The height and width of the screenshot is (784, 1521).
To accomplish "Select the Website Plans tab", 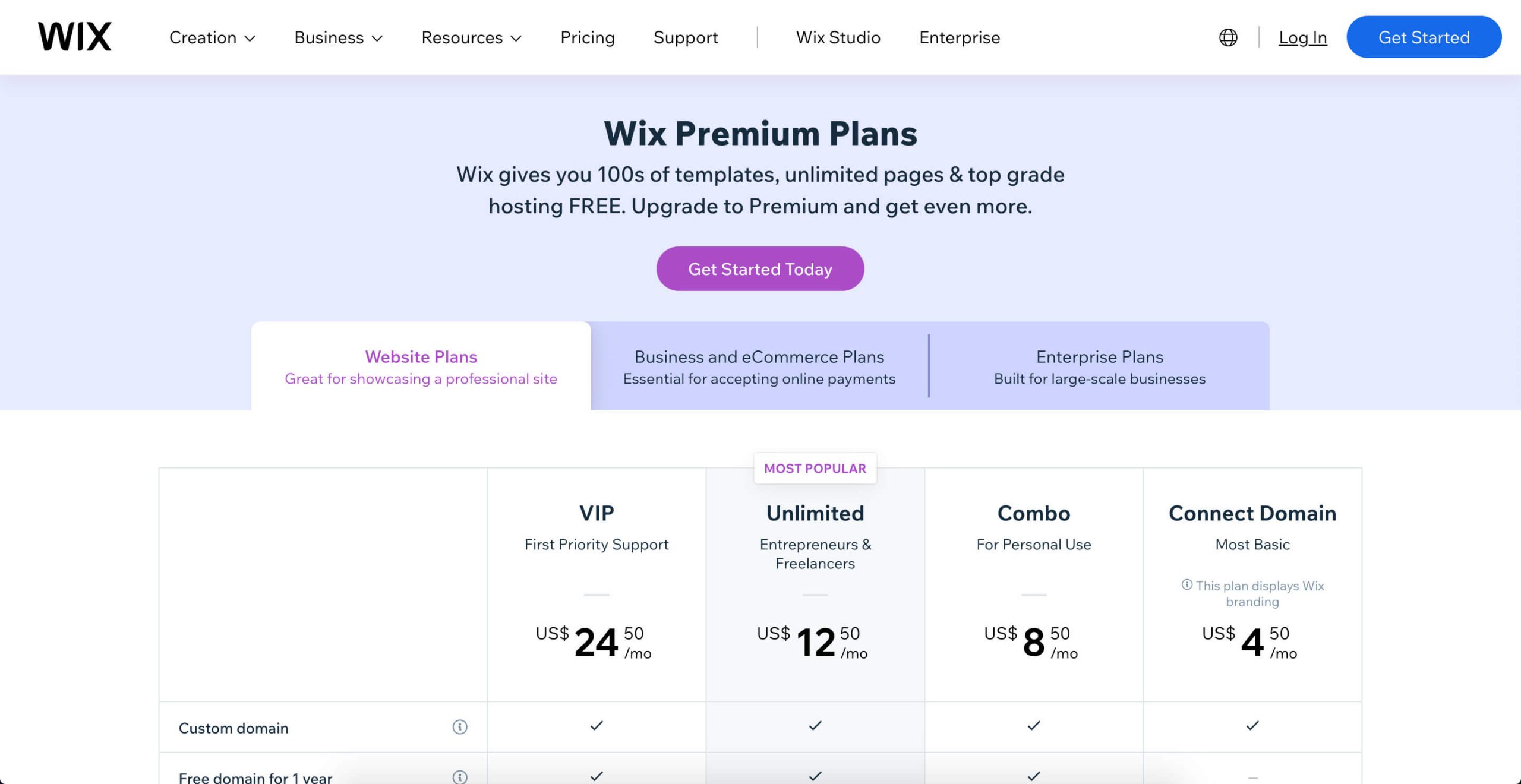I will (421, 366).
